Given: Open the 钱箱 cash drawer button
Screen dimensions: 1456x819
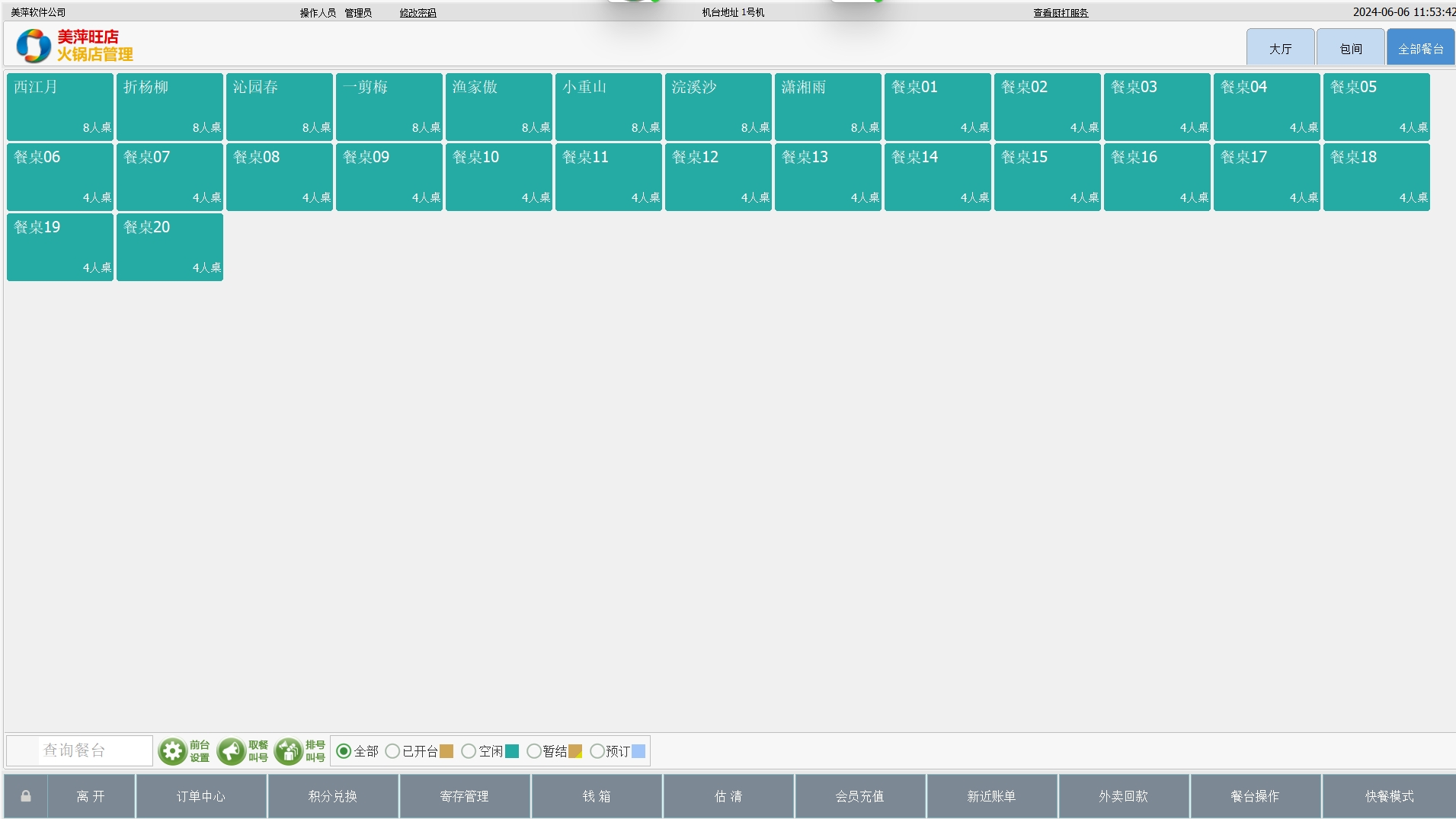Looking at the screenshot, I should tap(597, 796).
